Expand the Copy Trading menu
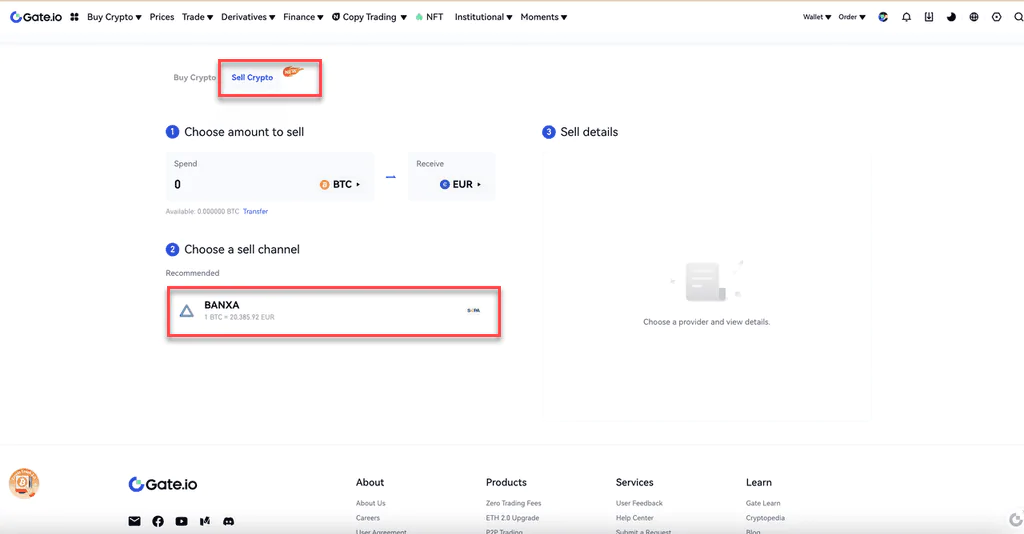The height and width of the screenshot is (534, 1024). tap(369, 17)
